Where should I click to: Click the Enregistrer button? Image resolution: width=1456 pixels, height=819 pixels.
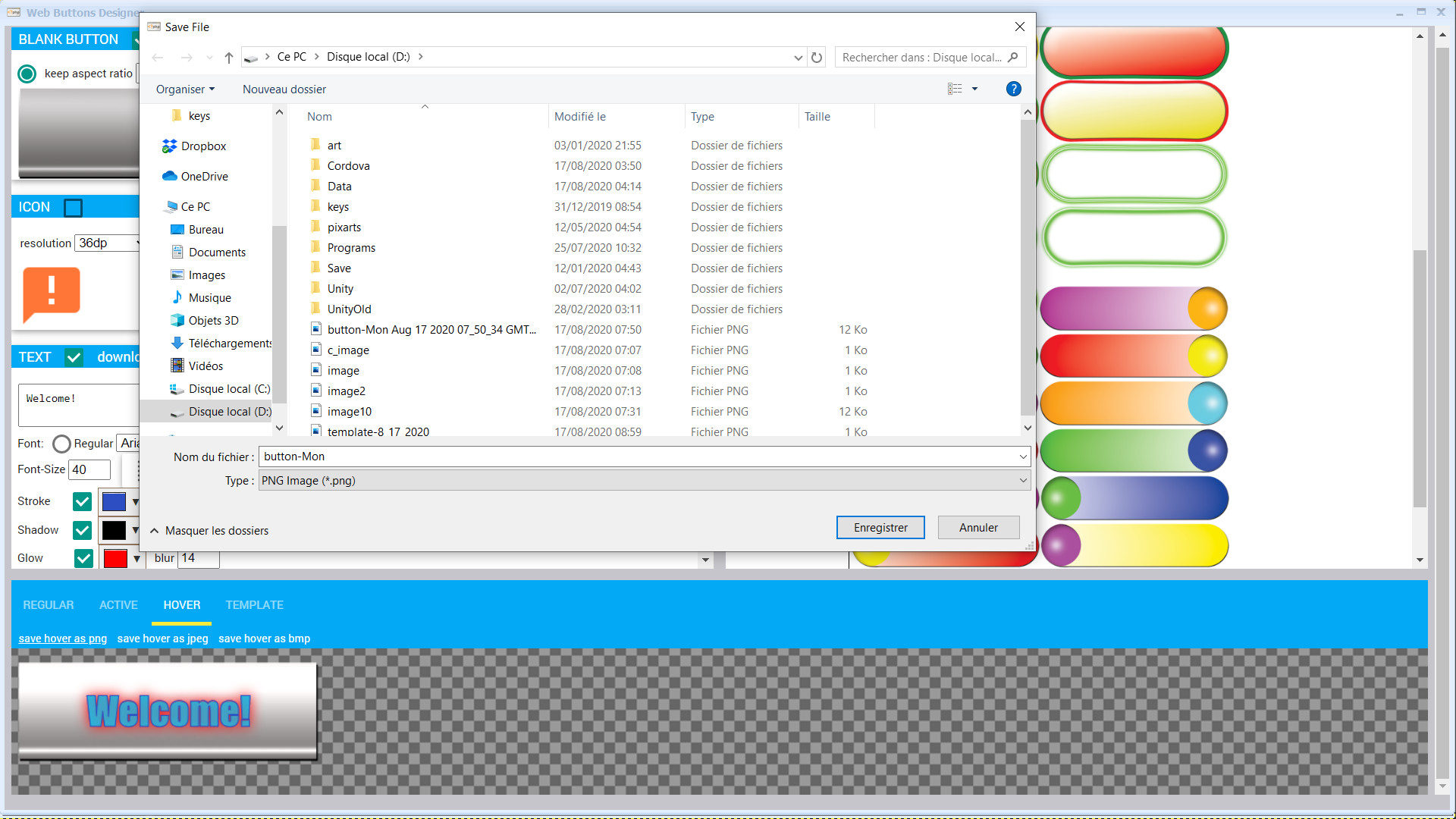click(x=880, y=527)
